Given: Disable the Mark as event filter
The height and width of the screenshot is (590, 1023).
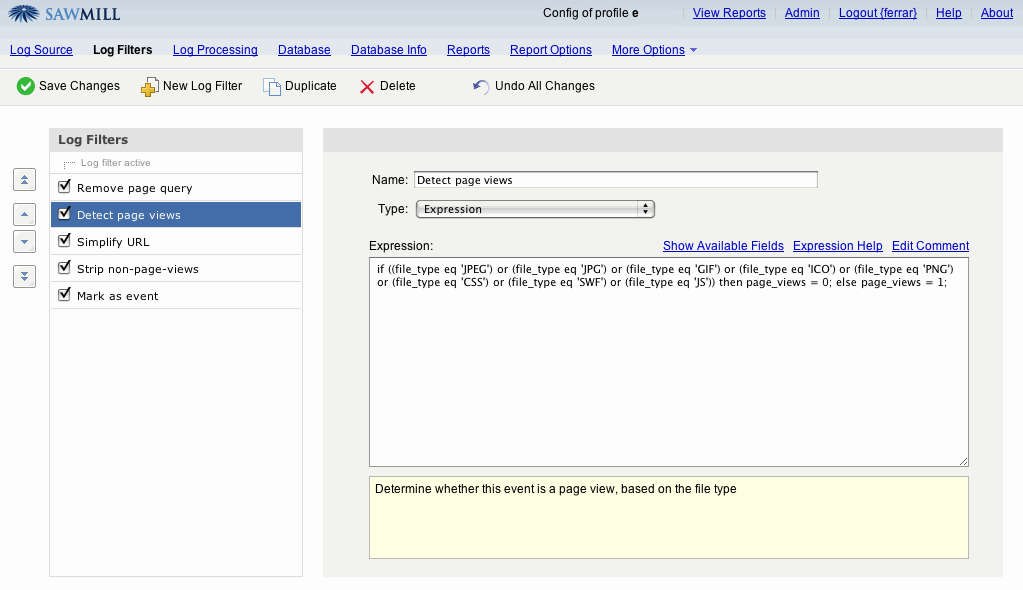Looking at the screenshot, I should tap(65, 295).
